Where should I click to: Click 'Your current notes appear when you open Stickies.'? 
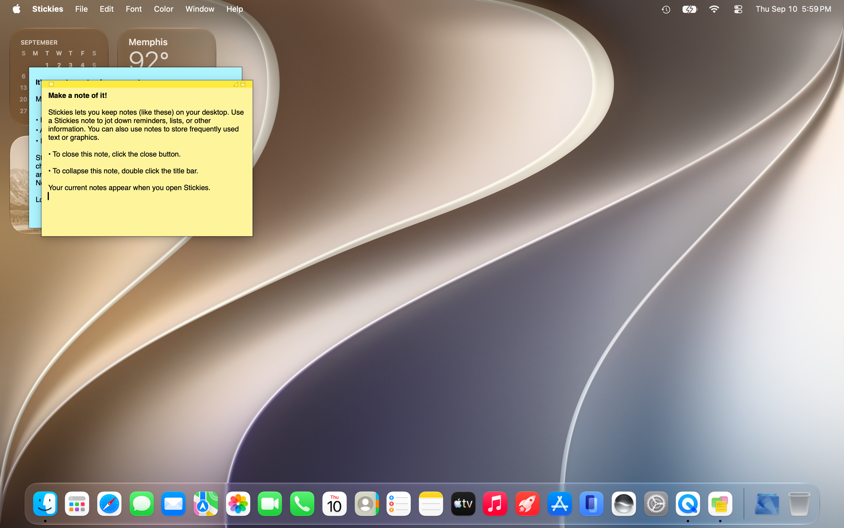[x=129, y=187]
